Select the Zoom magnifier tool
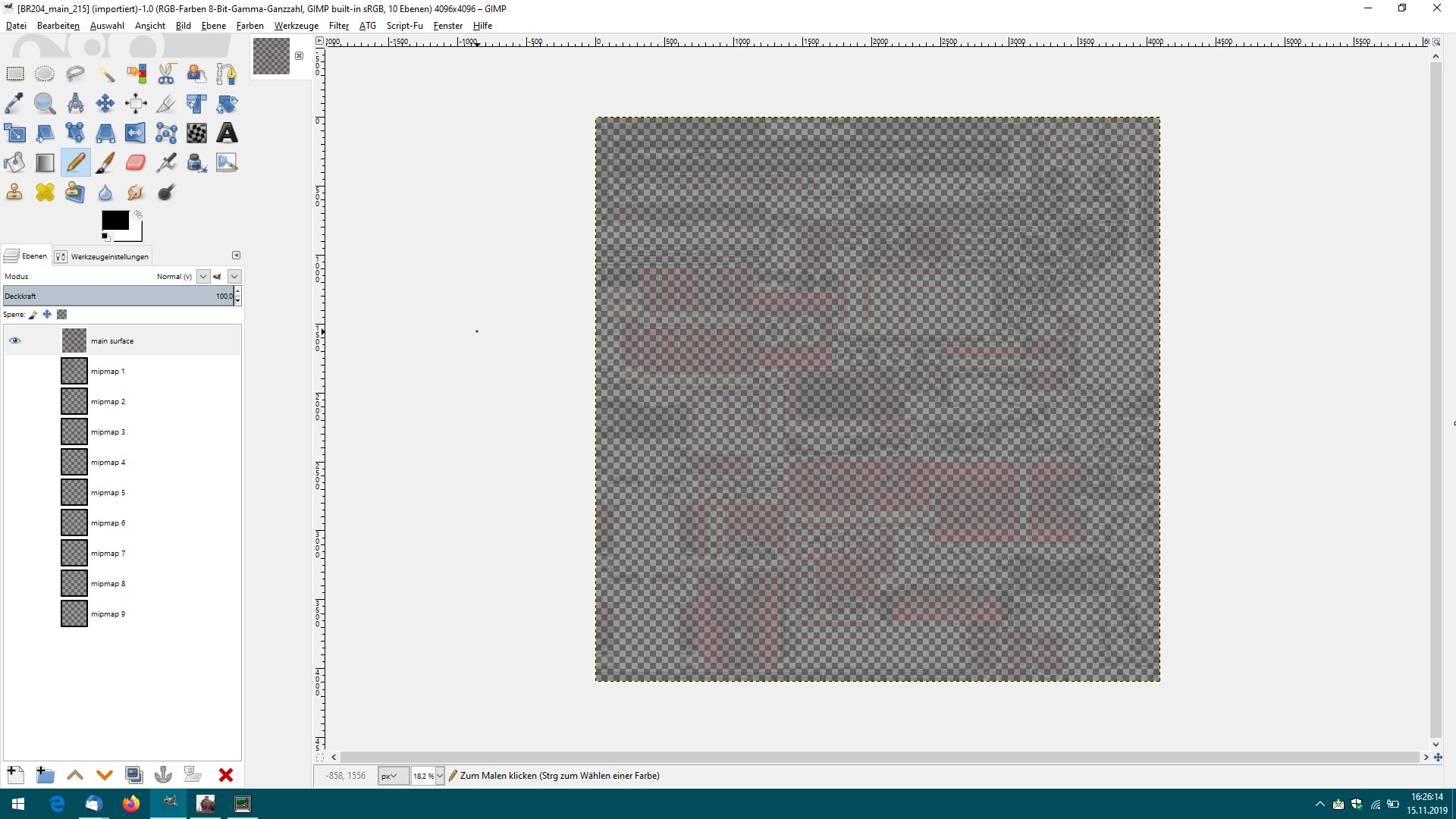The height and width of the screenshot is (819, 1456). pos(45,103)
